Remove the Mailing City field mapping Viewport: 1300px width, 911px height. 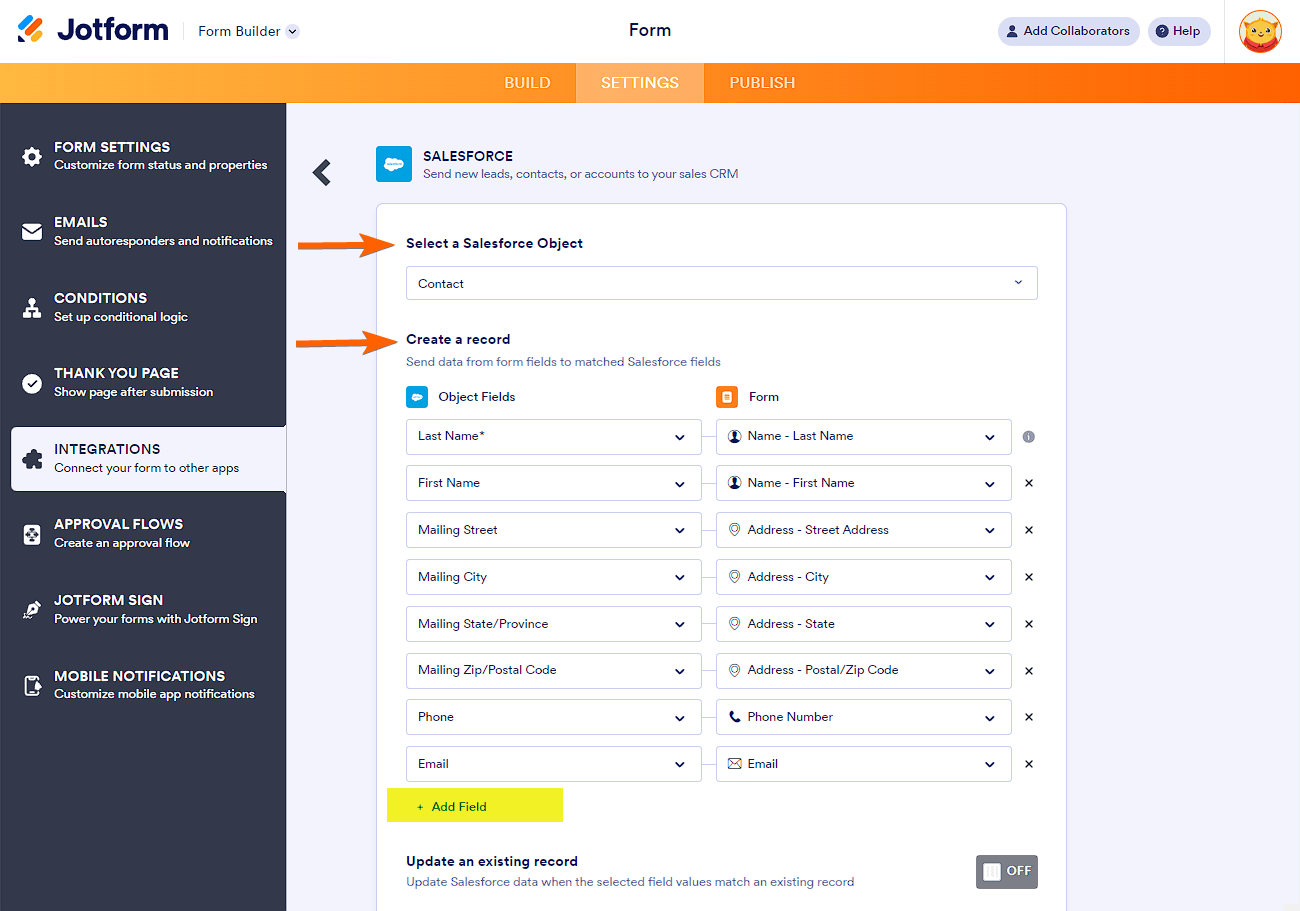[1029, 577]
